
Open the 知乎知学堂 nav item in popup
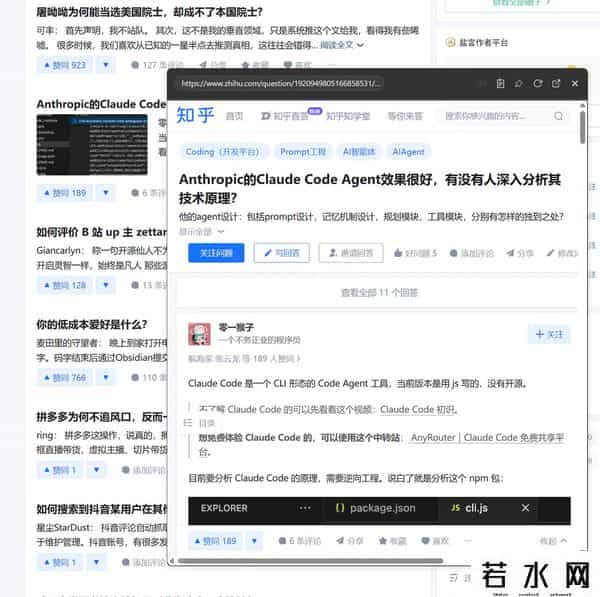348,116
